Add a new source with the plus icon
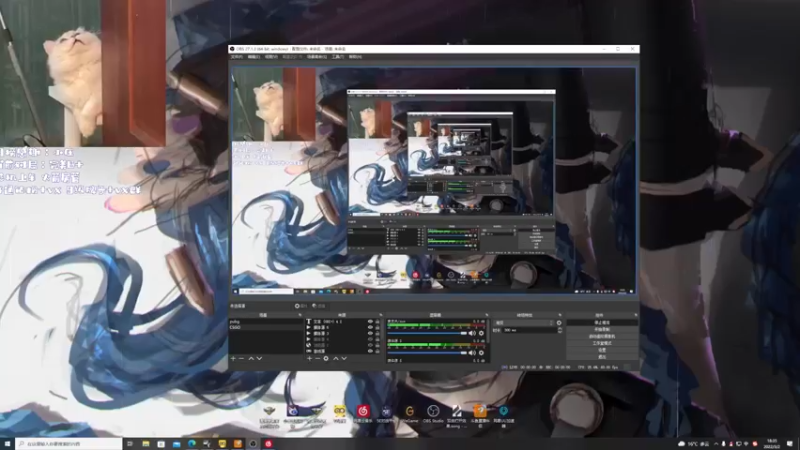Viewport: 800px width, 450px height. click(309, 359)
